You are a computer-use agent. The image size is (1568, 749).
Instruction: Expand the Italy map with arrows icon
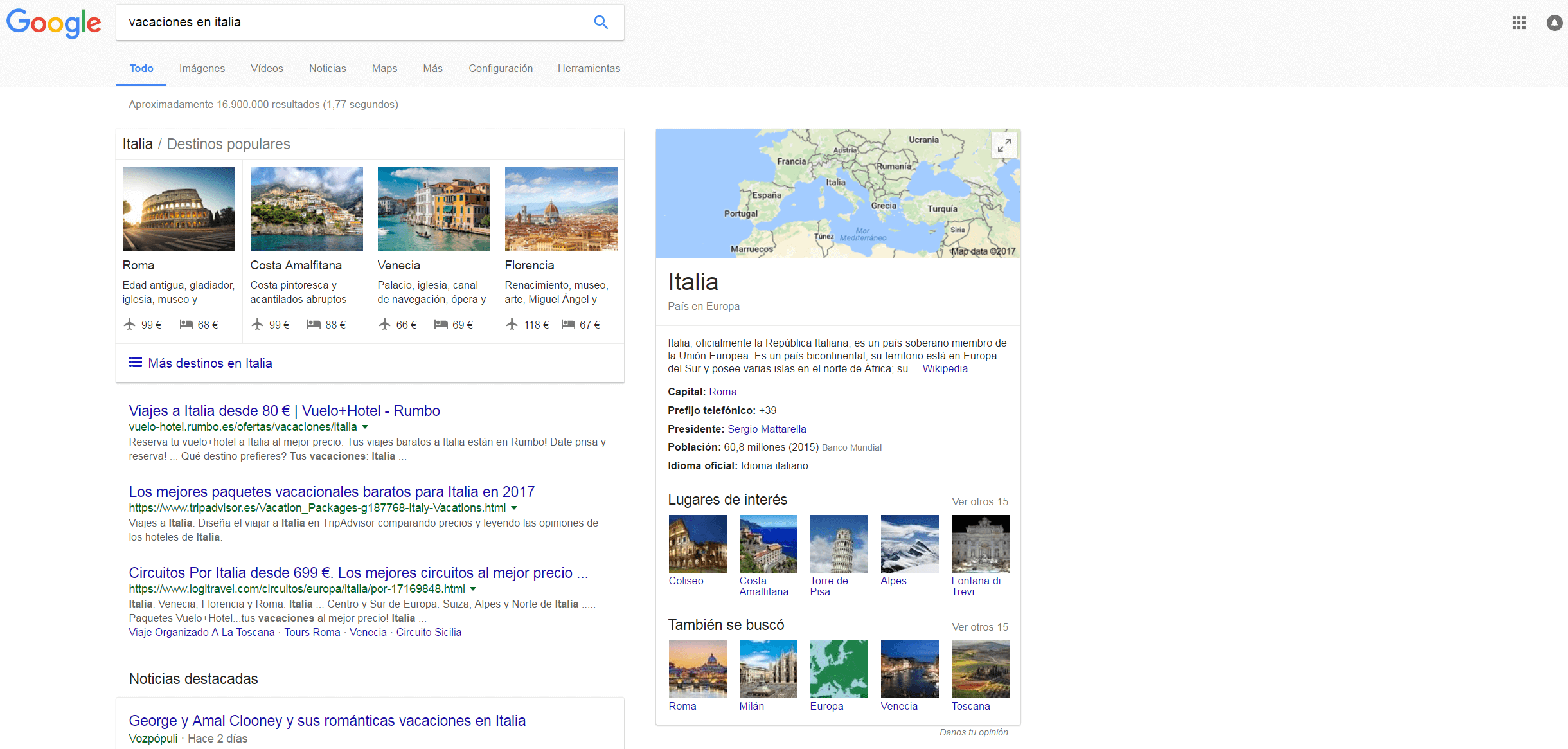1004,145
